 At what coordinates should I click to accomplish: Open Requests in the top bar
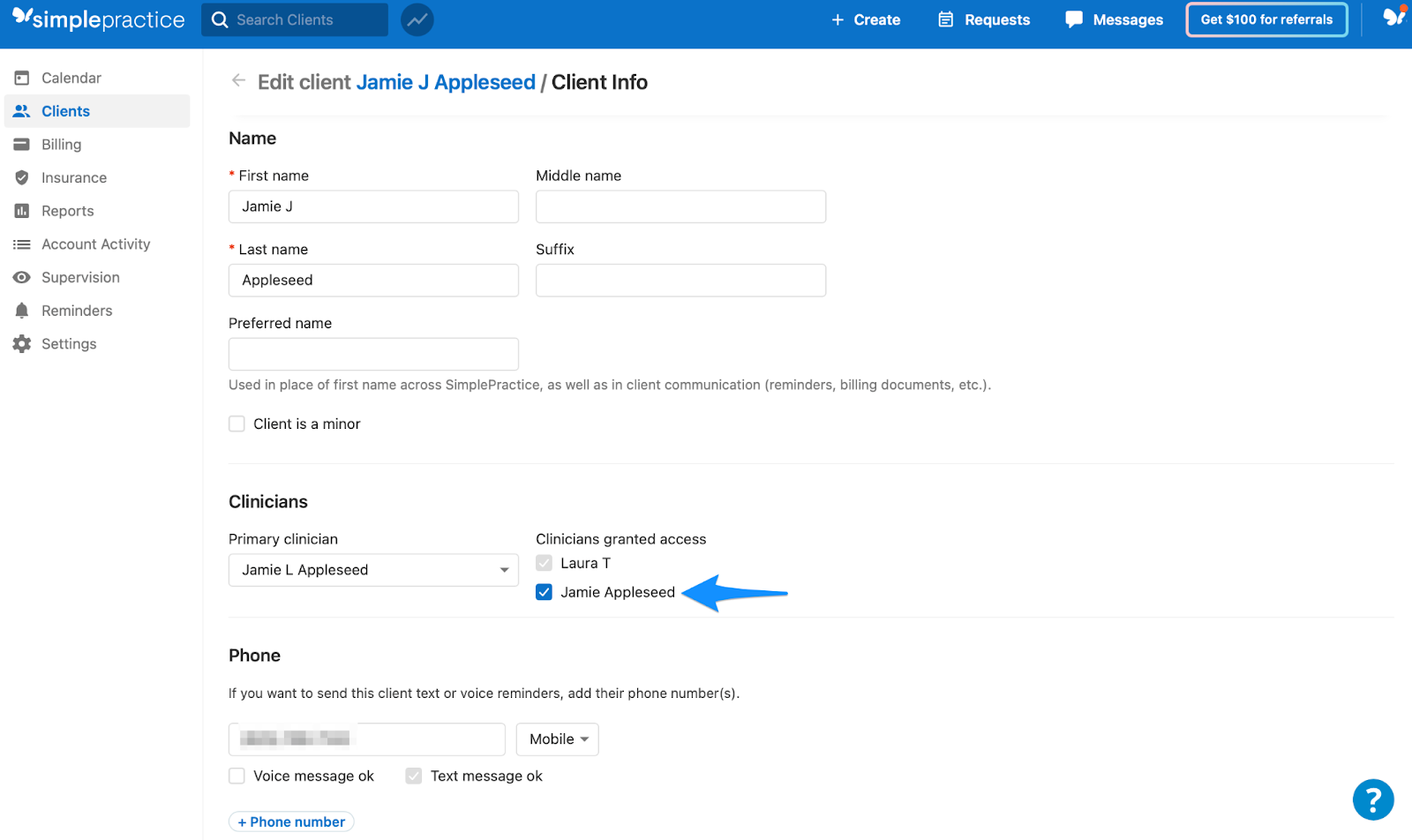click(x=997, y=19)
